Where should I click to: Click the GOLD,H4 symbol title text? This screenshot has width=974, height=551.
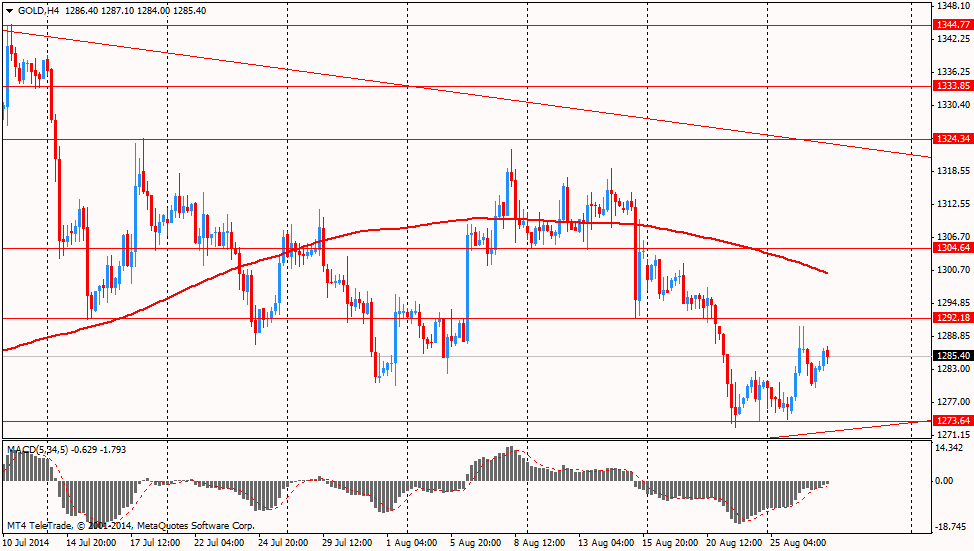(x=37, y=9)
